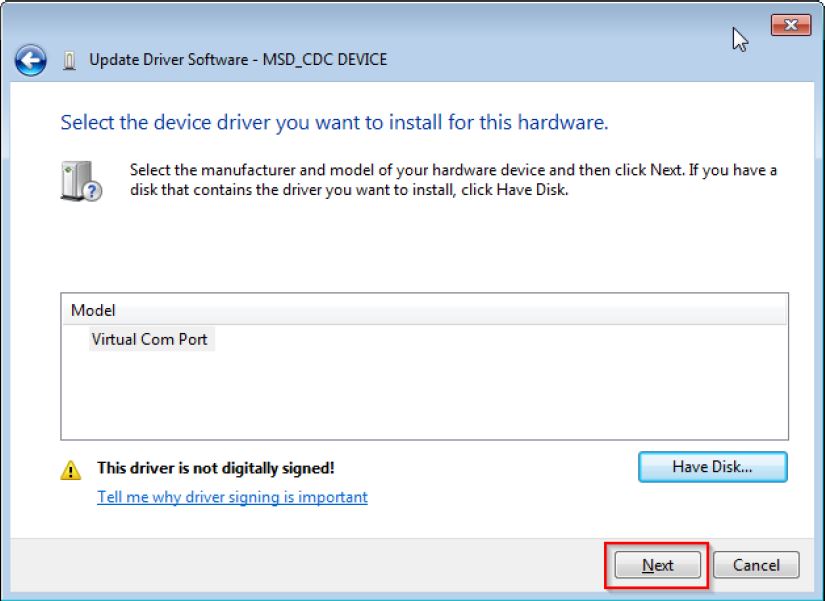
Task: Click the blue heading about selecting device driver
Action: coord(334,123)
